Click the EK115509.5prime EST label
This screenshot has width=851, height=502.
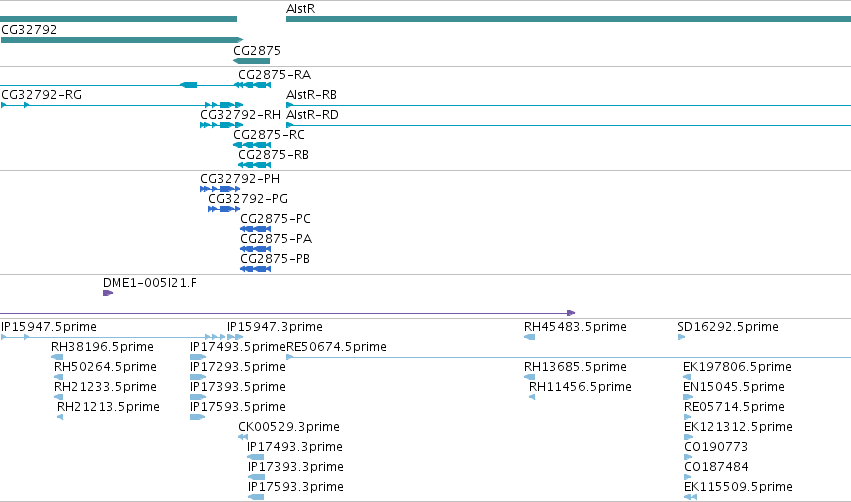coord(738,487)
